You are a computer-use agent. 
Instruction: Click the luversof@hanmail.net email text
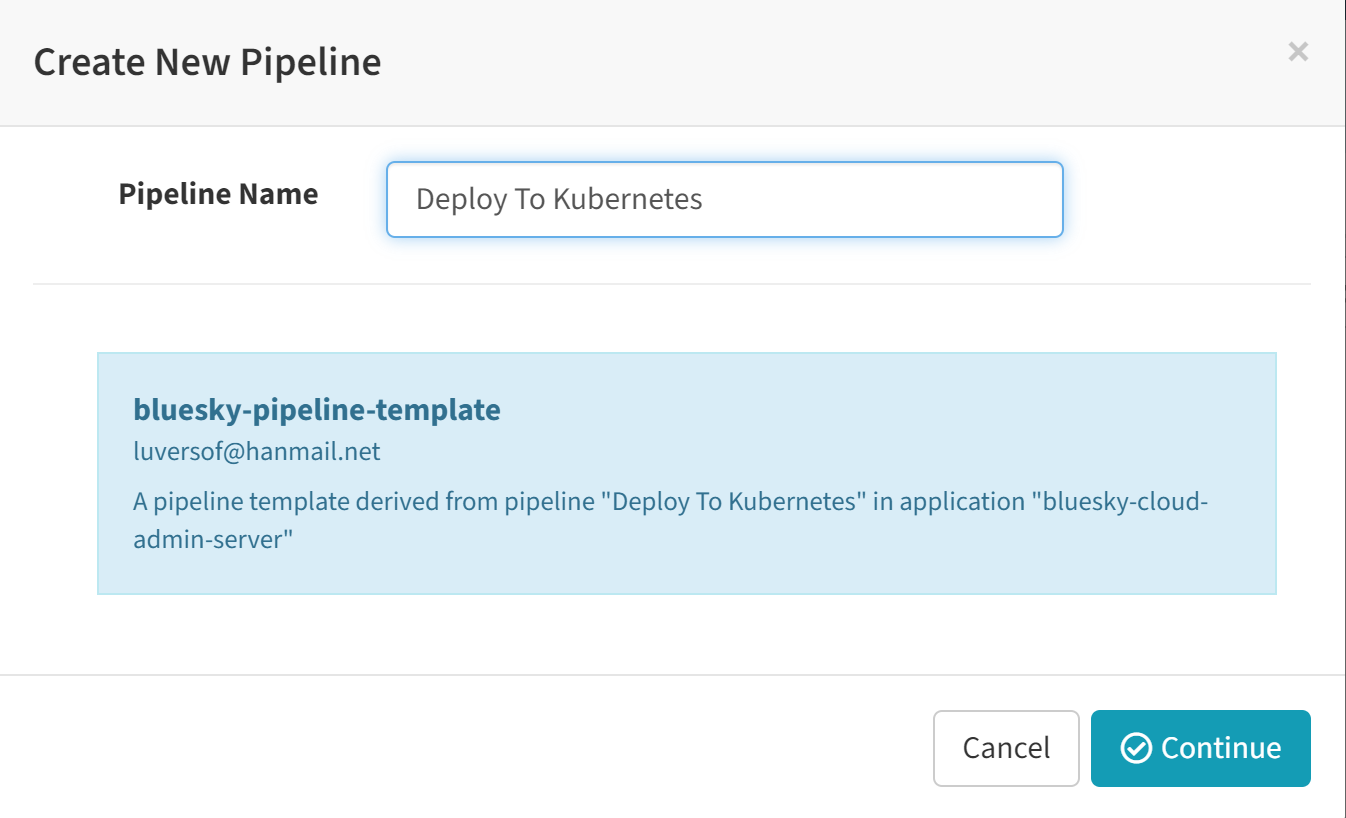pos(257,451)
